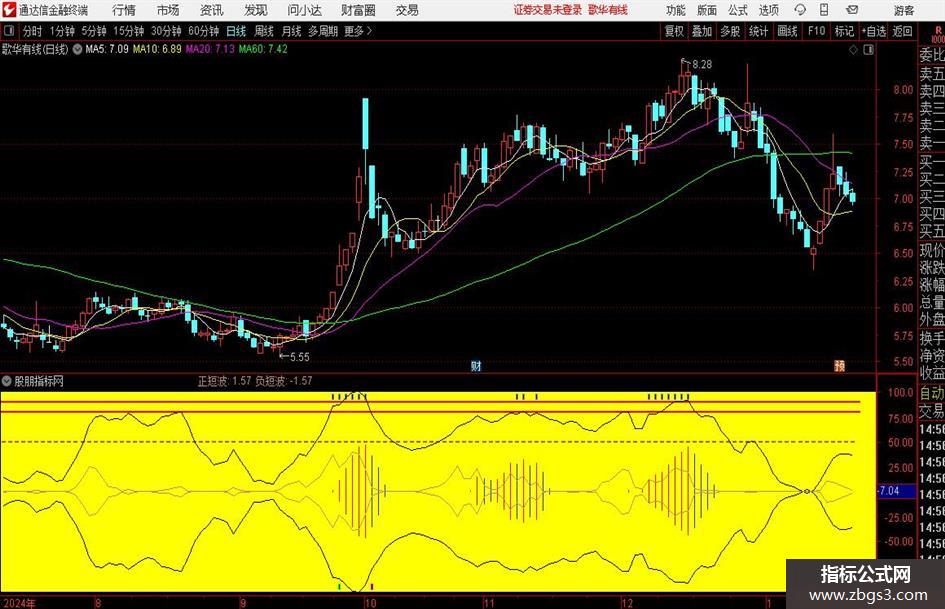Expand the 更多 period options
945x609 pixels.
tap(358, 31)
